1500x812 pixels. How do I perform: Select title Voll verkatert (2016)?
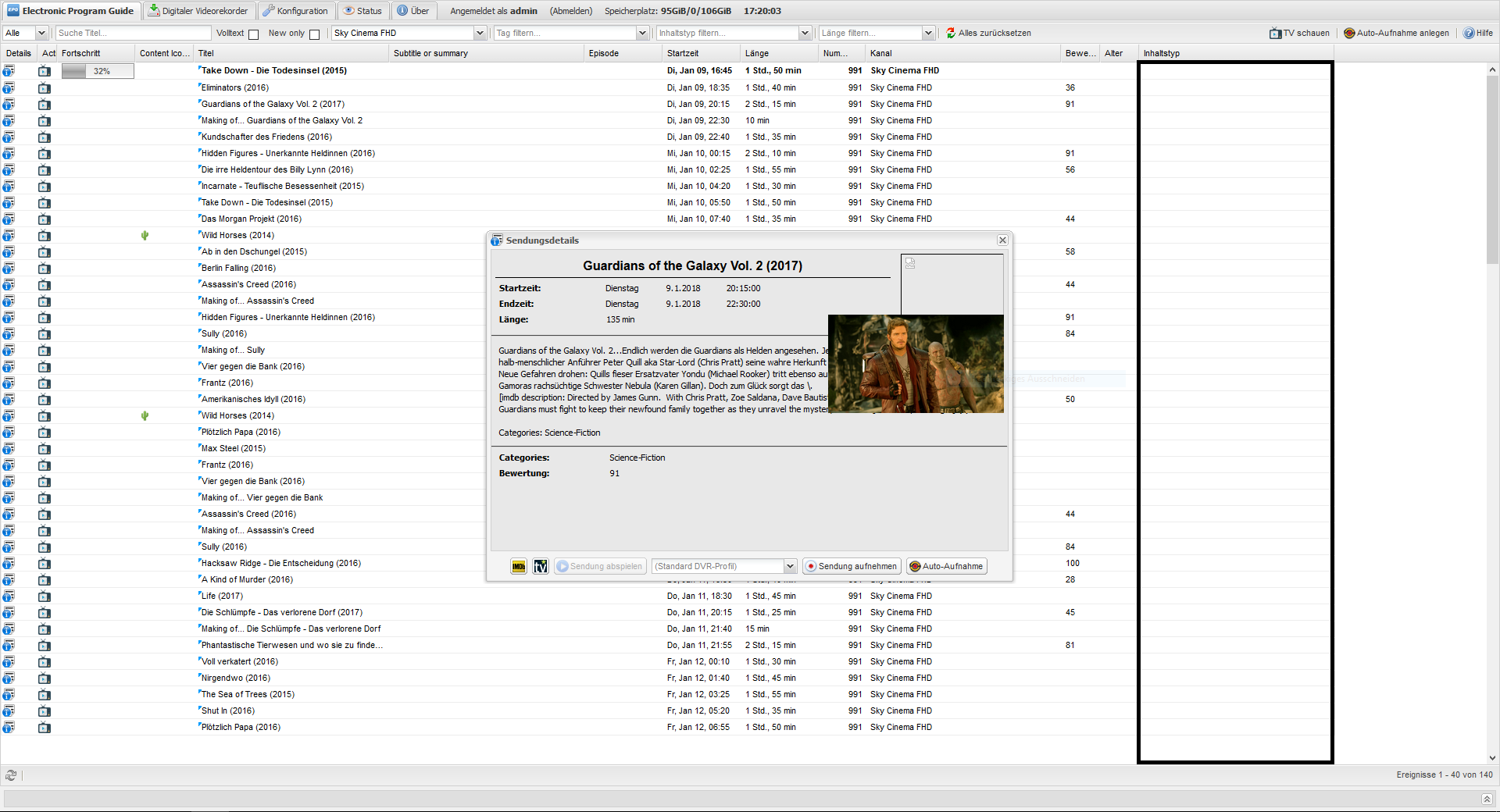click(240, 661)
